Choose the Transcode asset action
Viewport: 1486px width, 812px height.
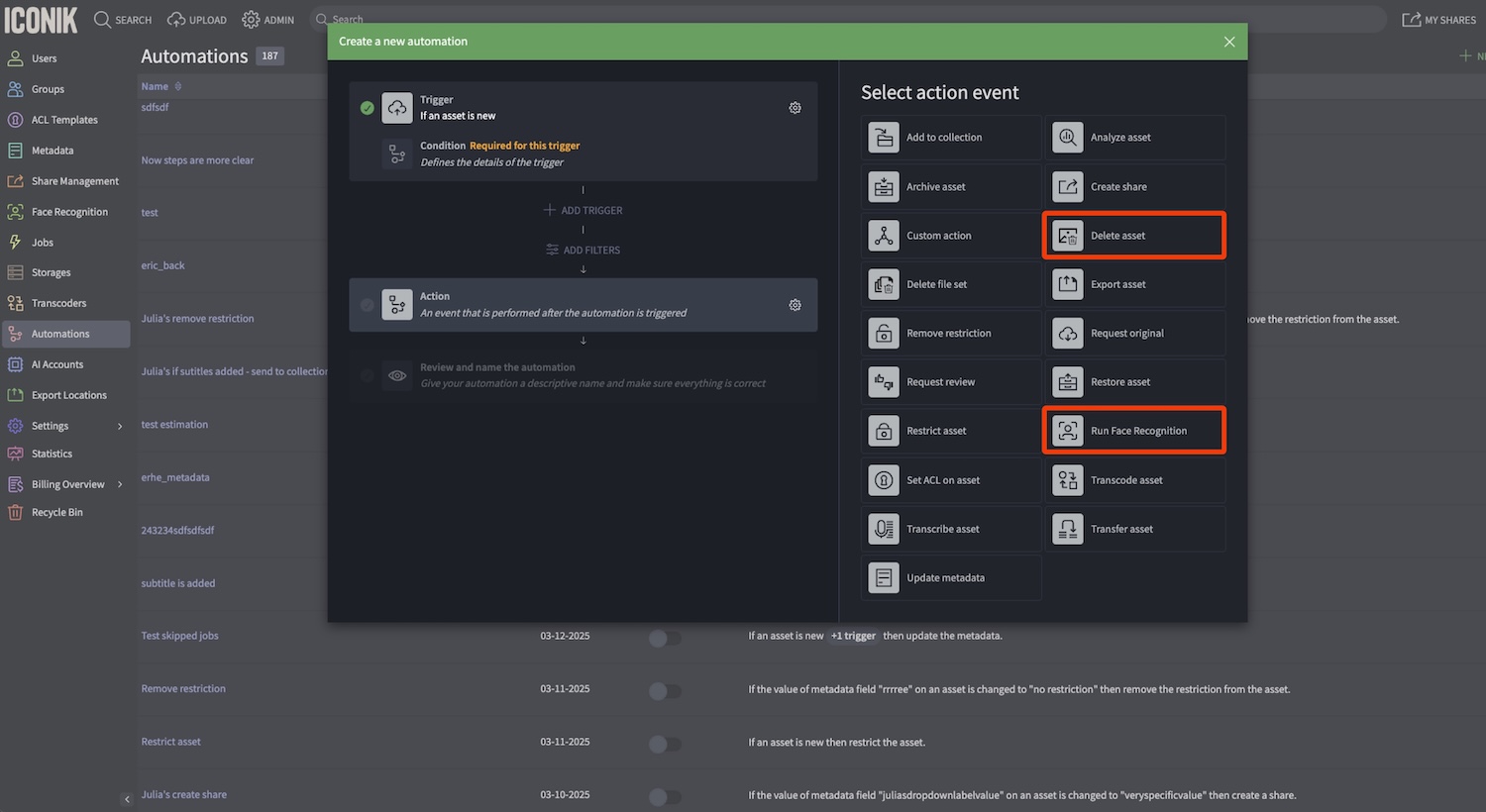point(1133,479)
